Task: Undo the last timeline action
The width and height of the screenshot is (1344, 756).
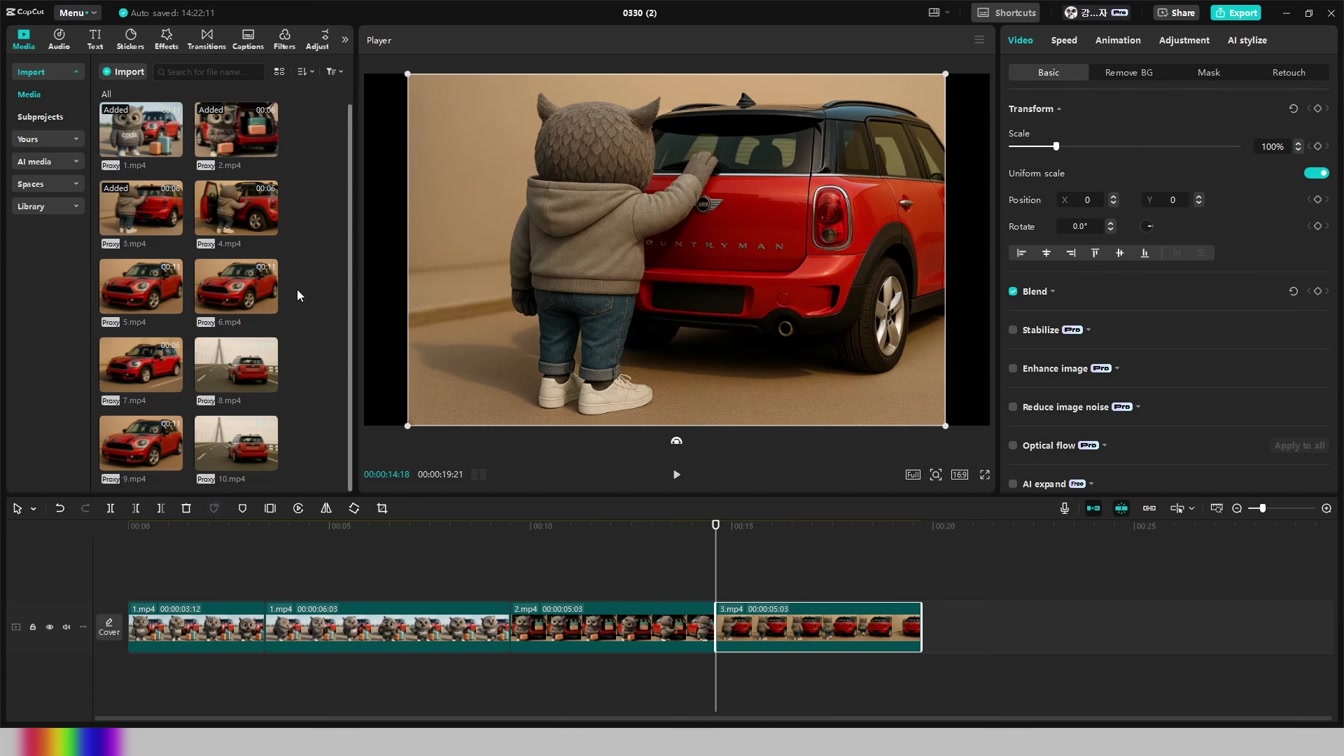Action: pyautogui.click(x=60, y=508)
